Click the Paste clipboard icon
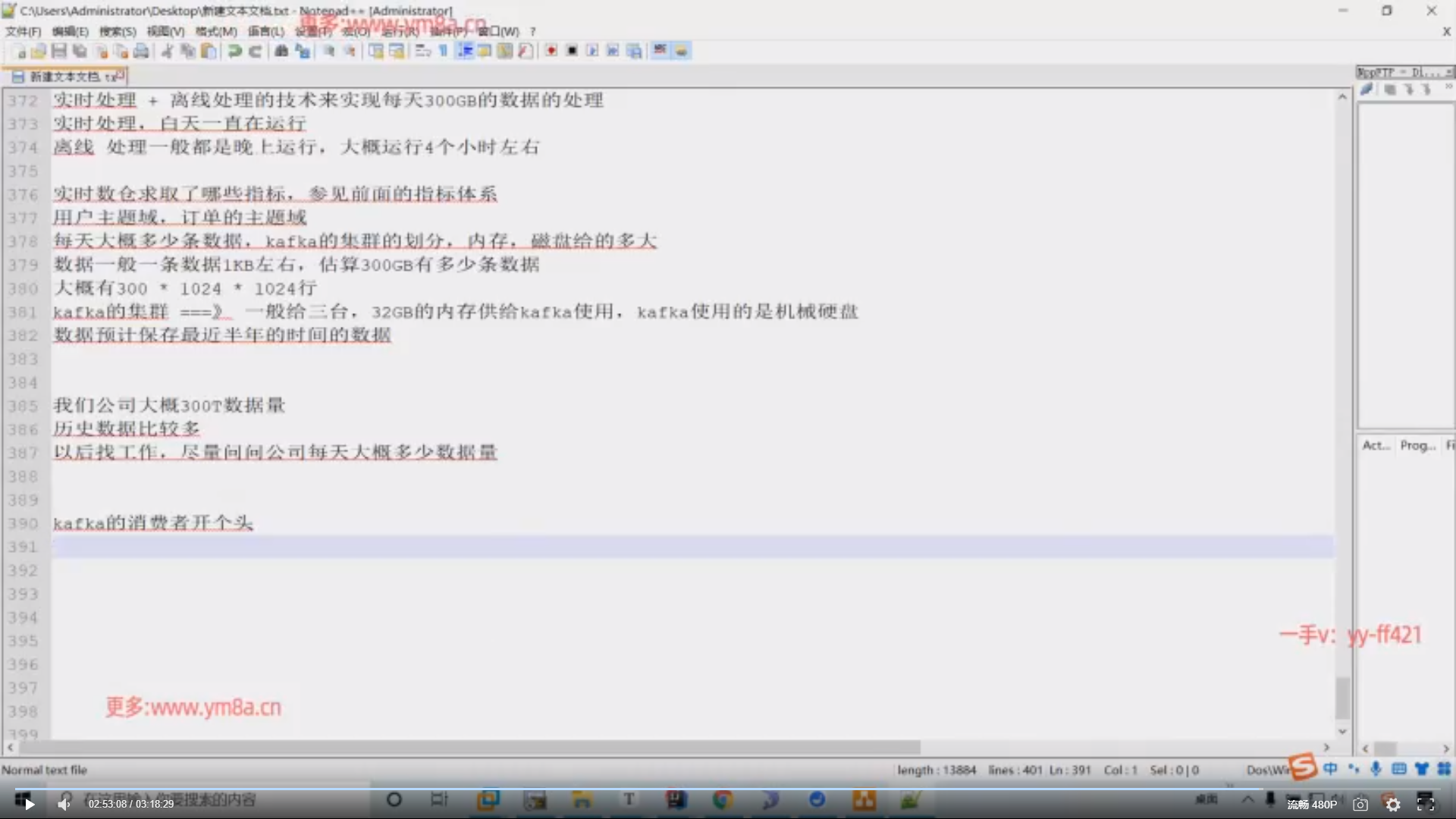The height and width of the screenshot is (819, 1456). [209, 51]
